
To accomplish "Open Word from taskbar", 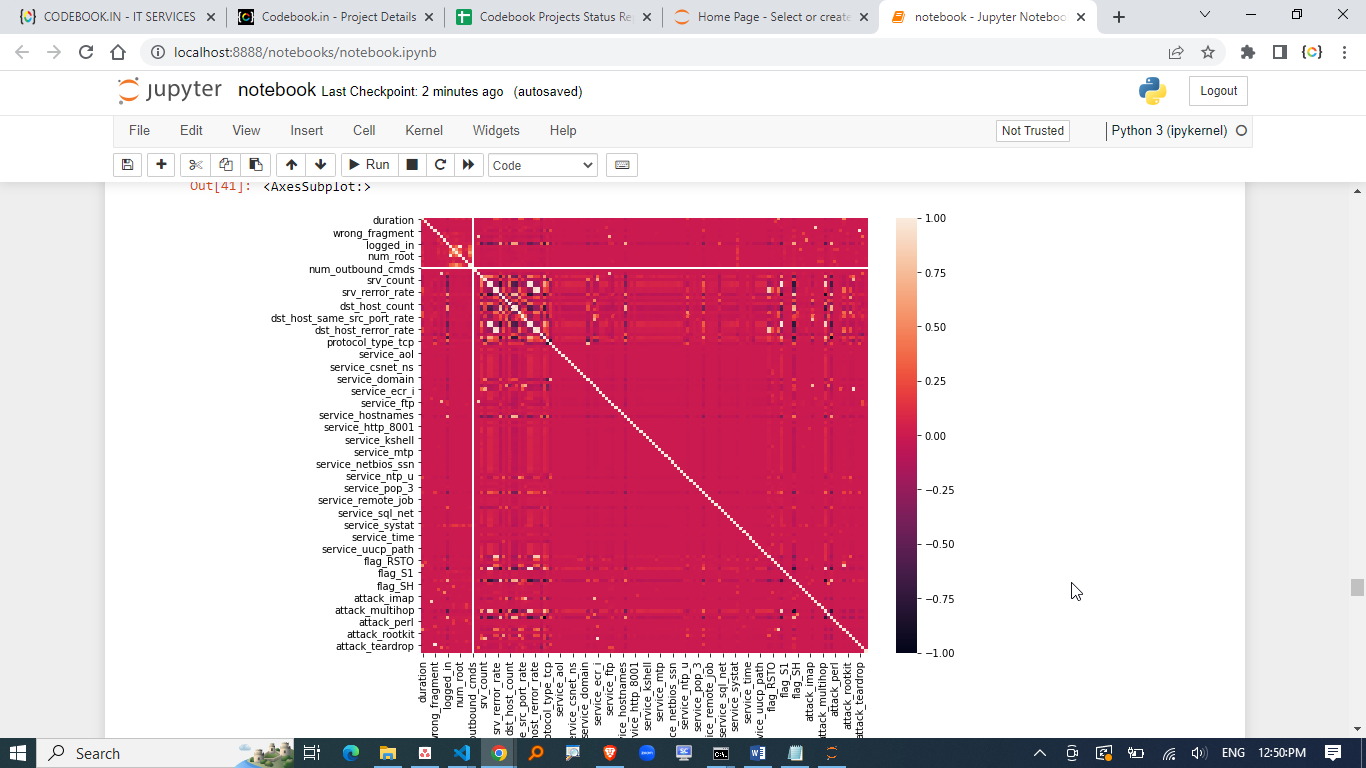I will pyautogui.click(x=758, y=753).
